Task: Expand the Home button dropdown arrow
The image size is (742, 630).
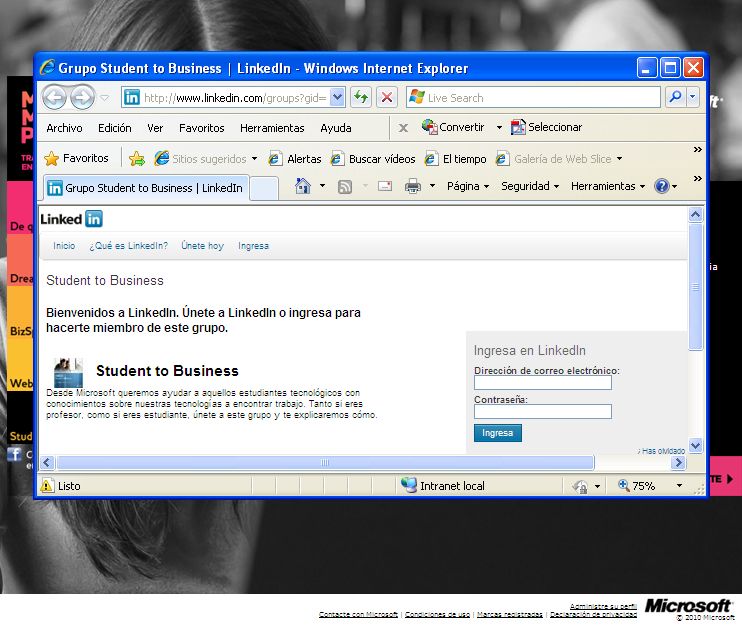Action: 322,186
